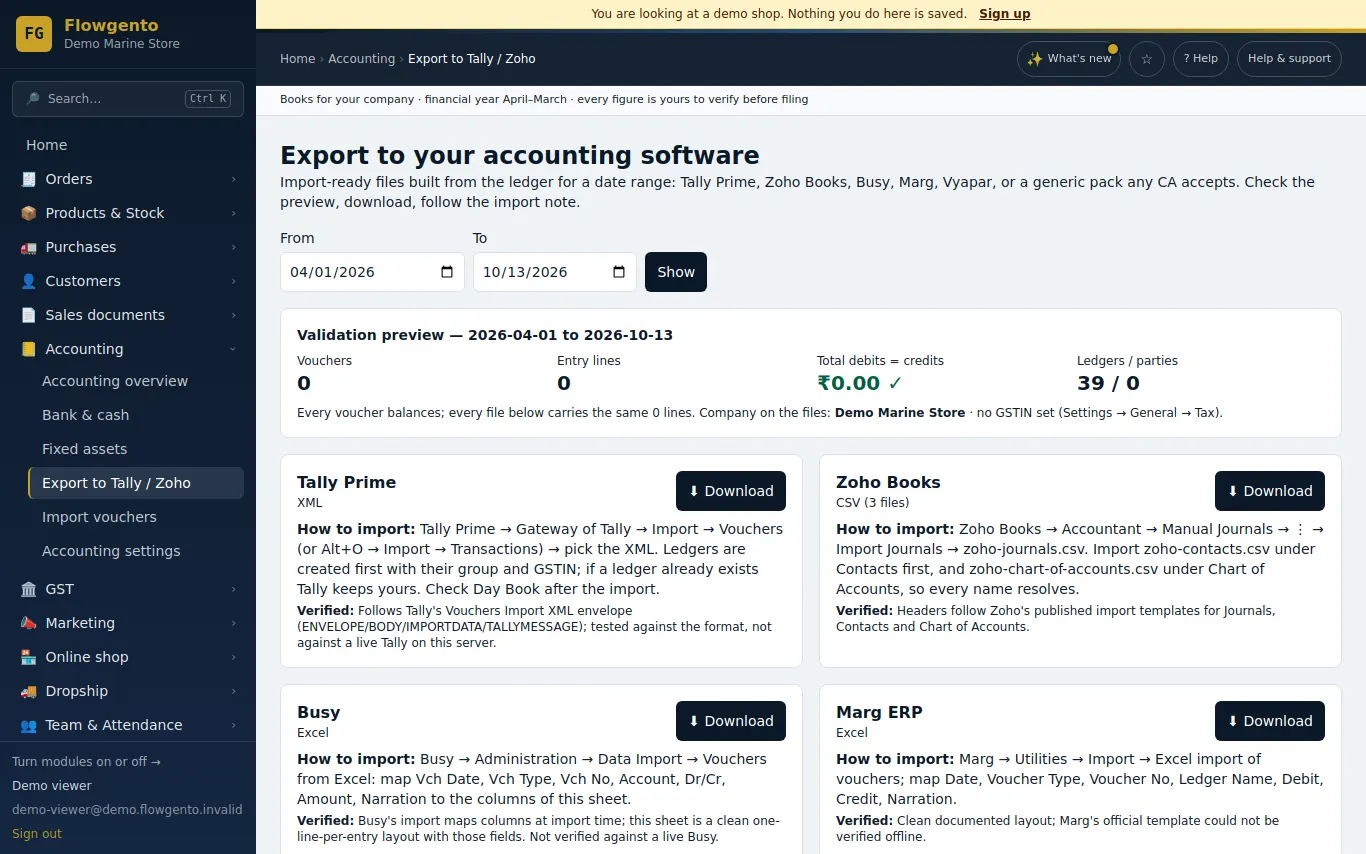Screen dimensions: 1366x854
Task: Click the Sales documents page icon
Action: (28, 315)
